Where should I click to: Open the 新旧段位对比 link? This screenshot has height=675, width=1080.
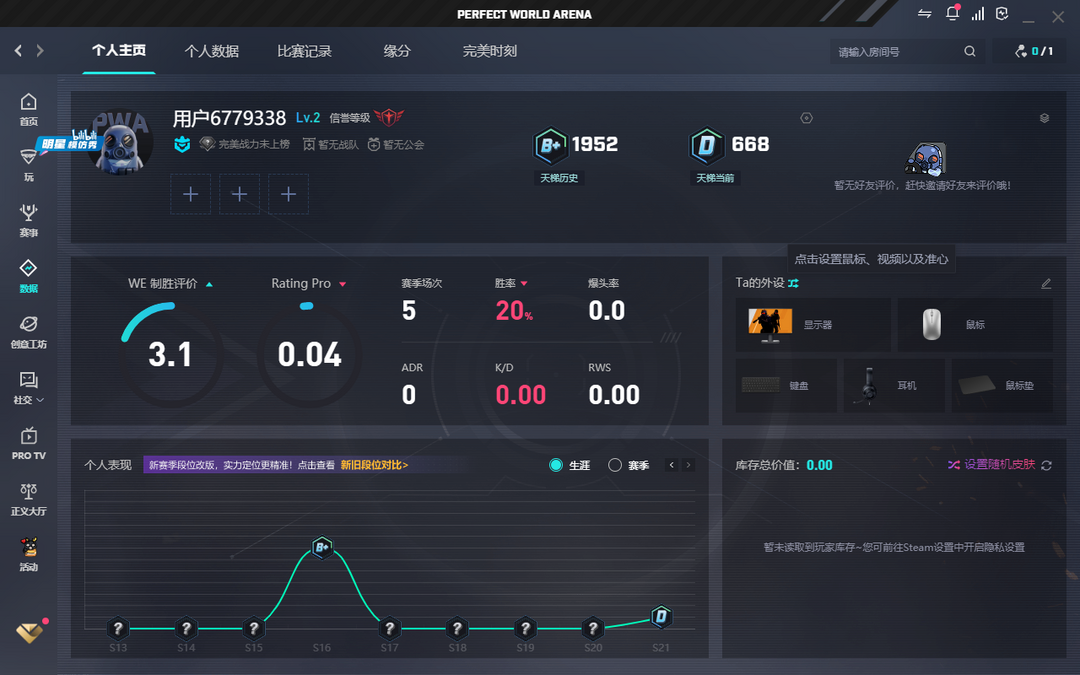(374, 465)
